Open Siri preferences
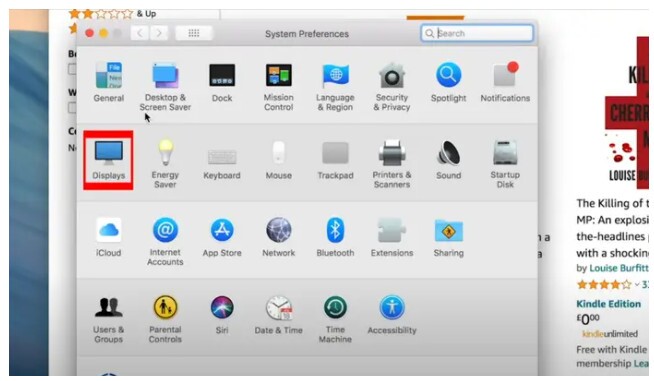 click(222, 315)
